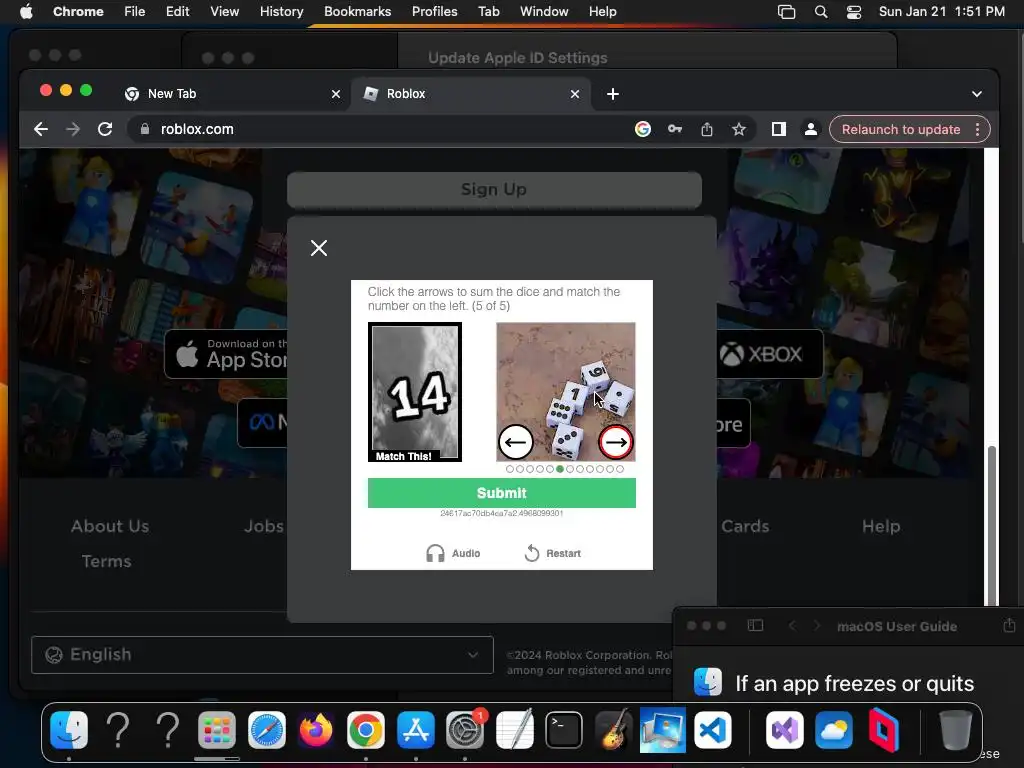Click the Restart circular arrow icon
Viewport: 1024px width, 768px height.
tap(532, 553)
